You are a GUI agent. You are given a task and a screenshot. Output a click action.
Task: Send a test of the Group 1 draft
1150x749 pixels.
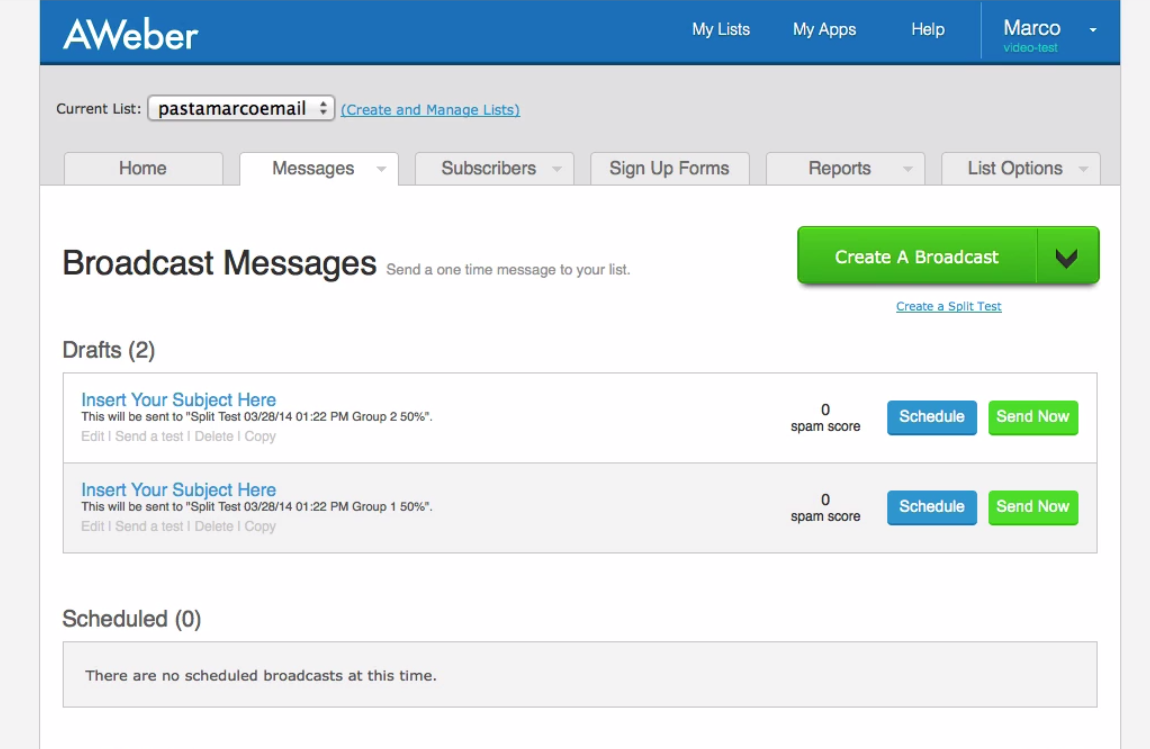click(149, 527)
